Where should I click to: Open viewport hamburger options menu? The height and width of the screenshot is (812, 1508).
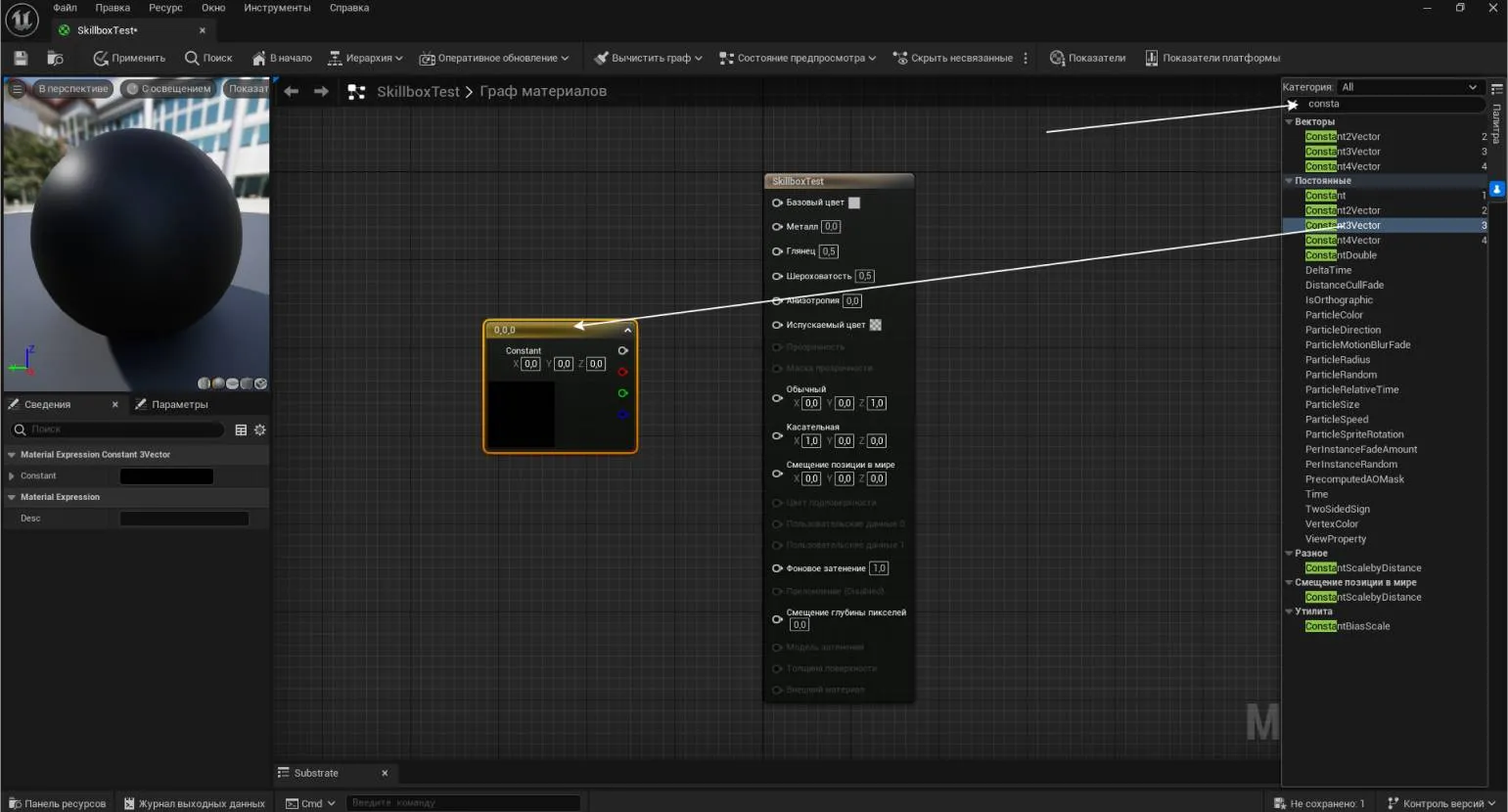[x=17, y=89]
